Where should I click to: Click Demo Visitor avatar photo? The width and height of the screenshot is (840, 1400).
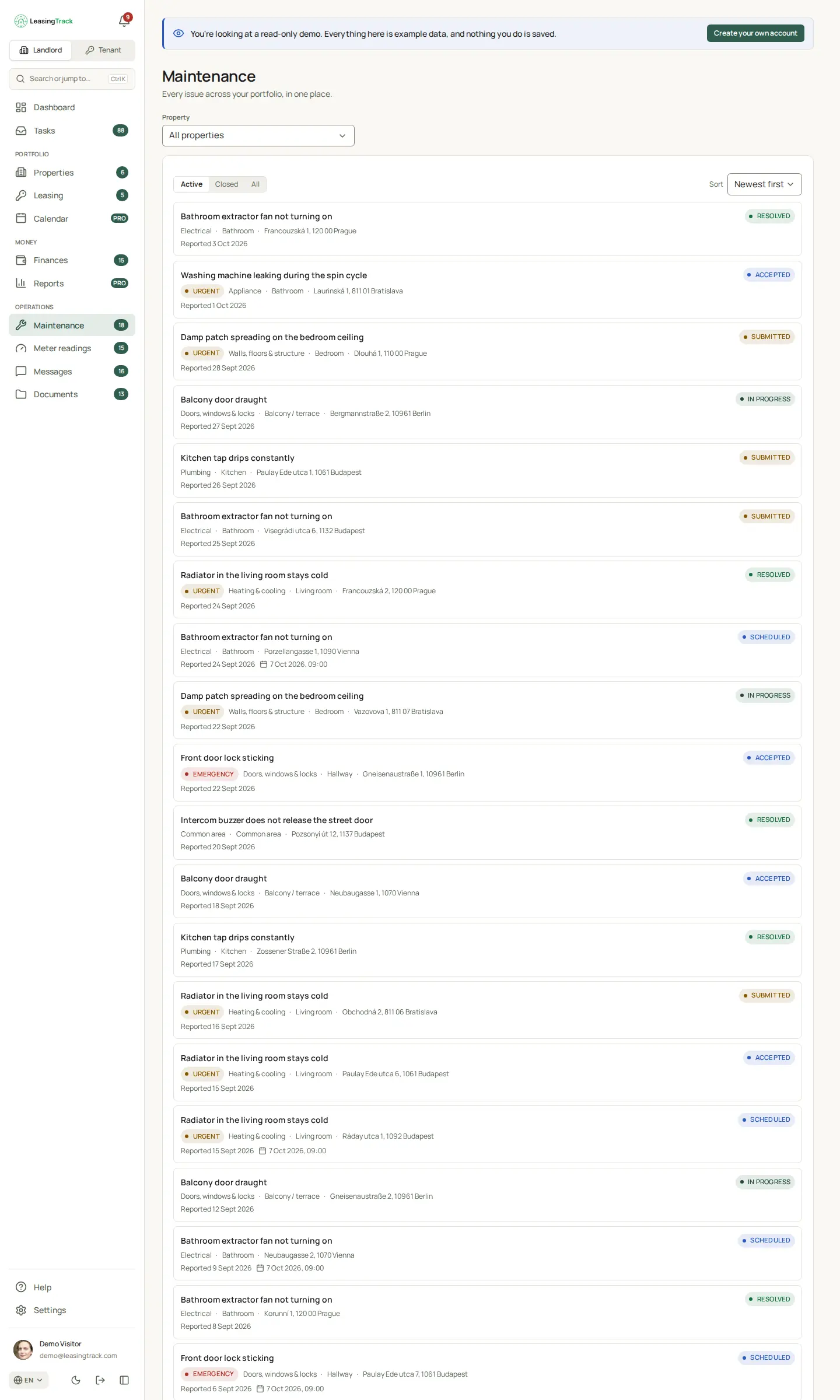(x=23, y=1350)
